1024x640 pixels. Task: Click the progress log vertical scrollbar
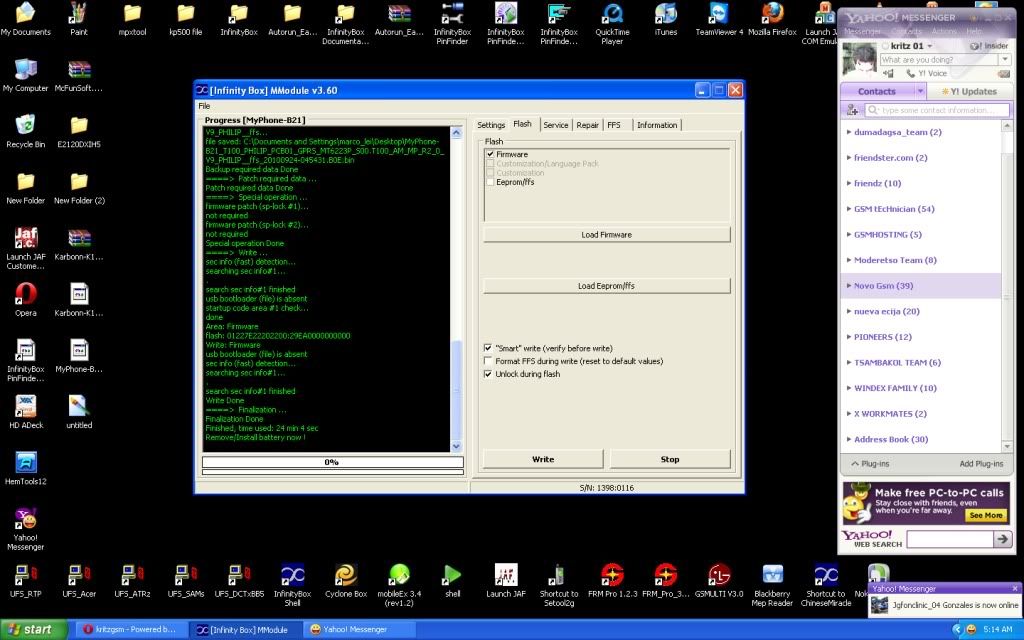coord(456,289)
